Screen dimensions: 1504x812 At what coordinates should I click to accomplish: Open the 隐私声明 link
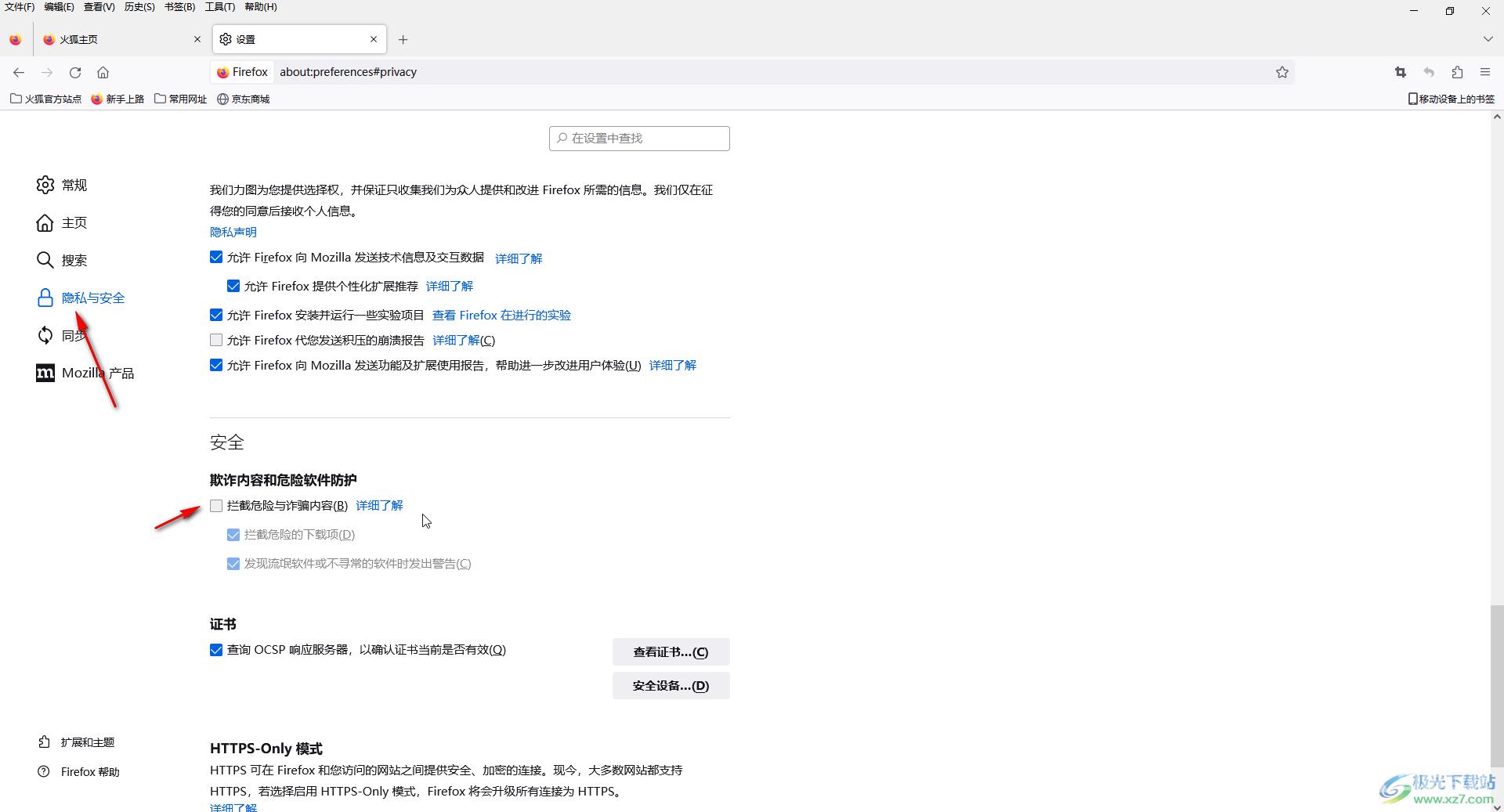click(x=233, y=232)
